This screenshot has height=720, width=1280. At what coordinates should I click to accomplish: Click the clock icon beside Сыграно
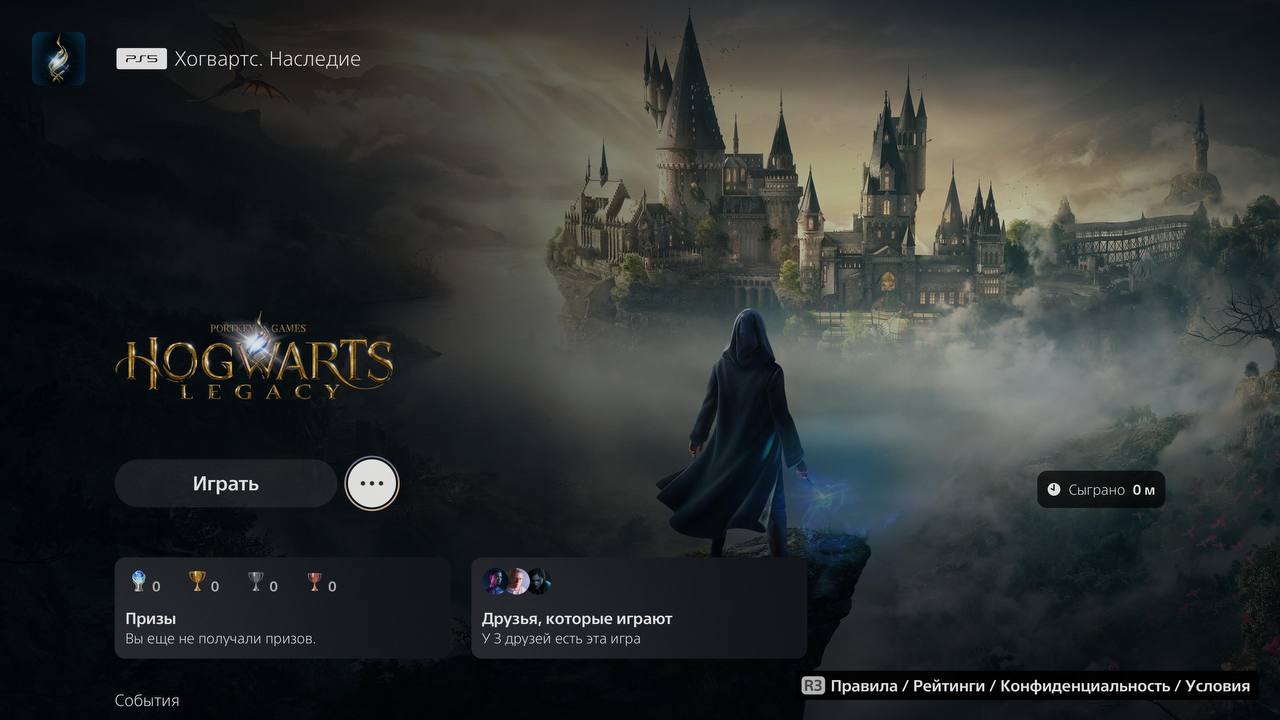(x=1054, y=490)
